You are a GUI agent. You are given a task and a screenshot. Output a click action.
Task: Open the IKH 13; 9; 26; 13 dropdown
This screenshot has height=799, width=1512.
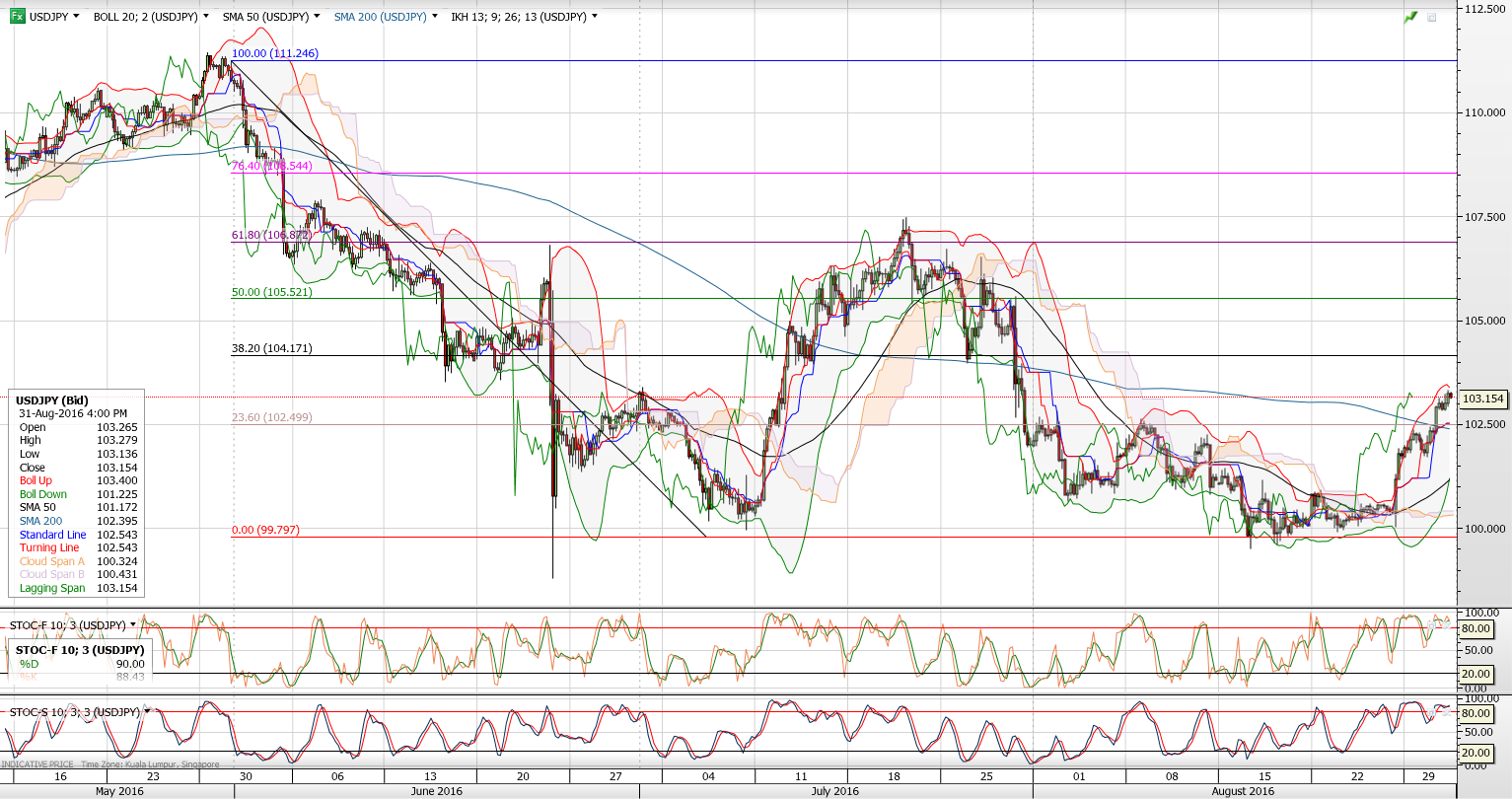tap(595, 17)
